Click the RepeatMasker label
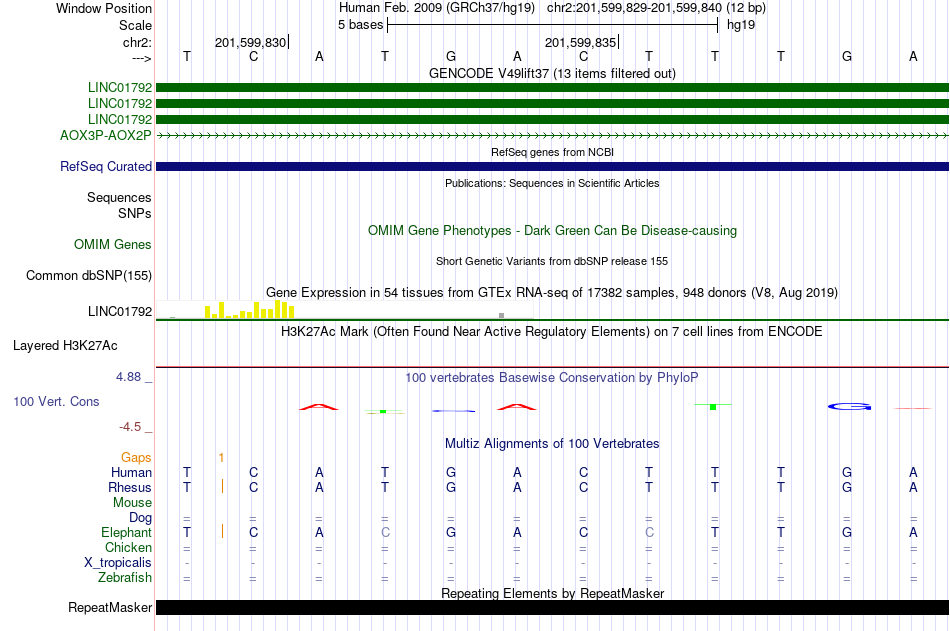950x631 pixels. [x=110, y=607]
